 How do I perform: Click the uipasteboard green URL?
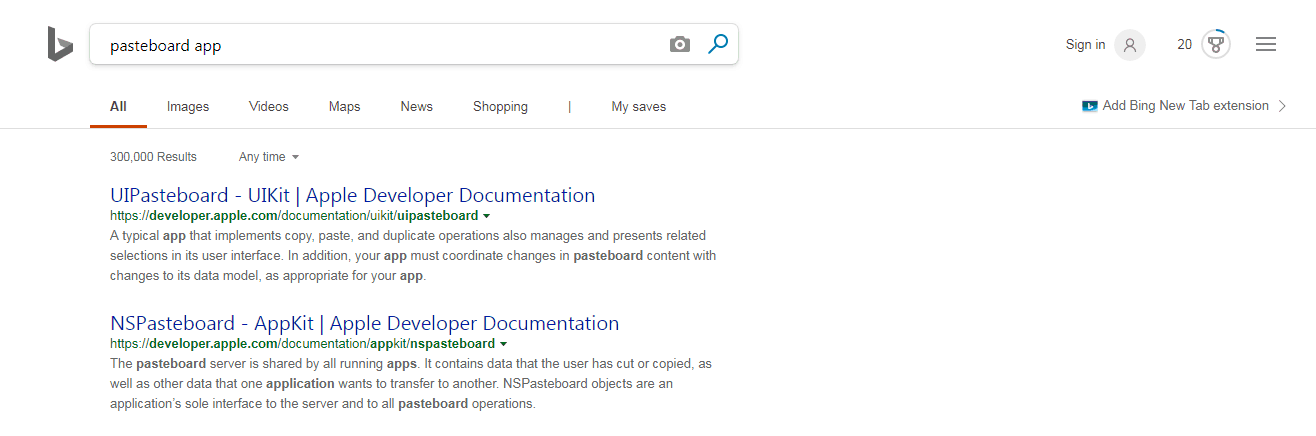(x=294, y=216)
